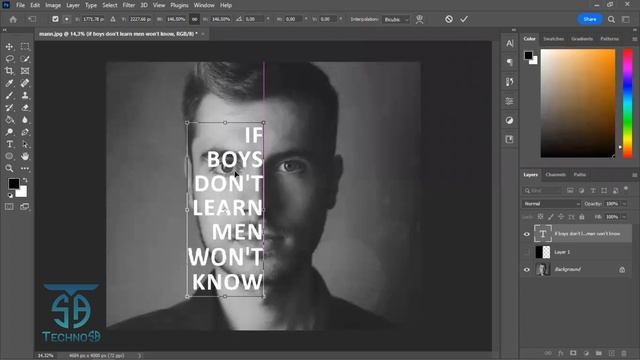Open the layer Kind filter dropdown
This screenshot has height=360, width=640.
[x=542, y=191]
